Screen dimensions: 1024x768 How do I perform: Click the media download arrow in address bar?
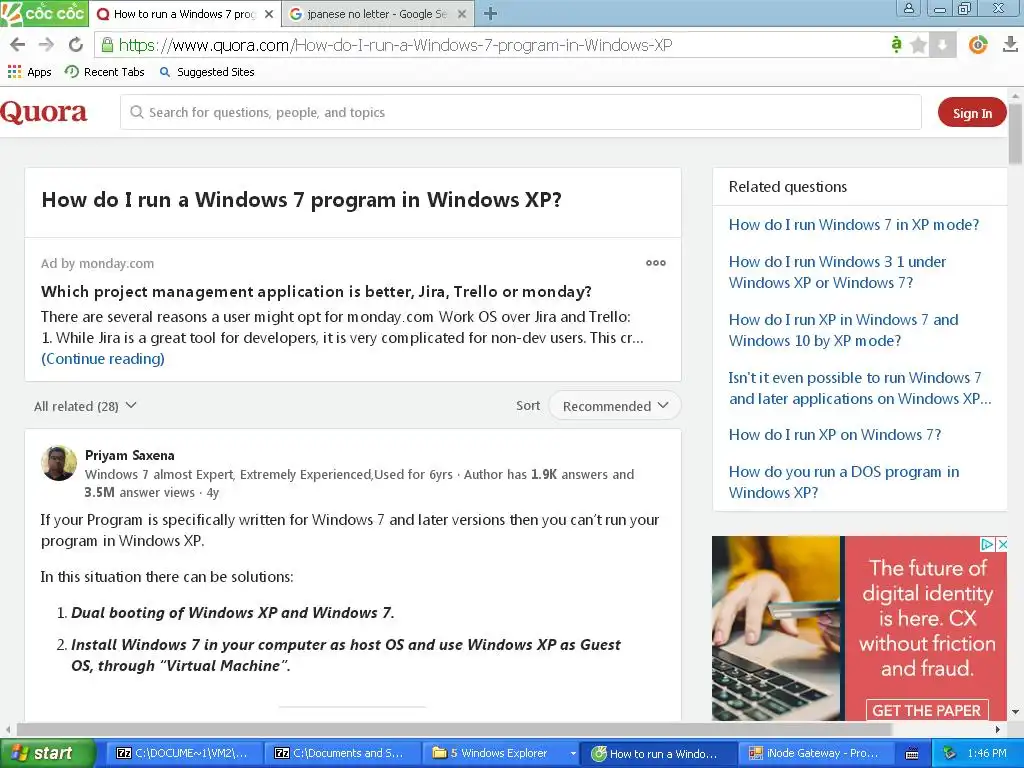click(x=942, y=44)
